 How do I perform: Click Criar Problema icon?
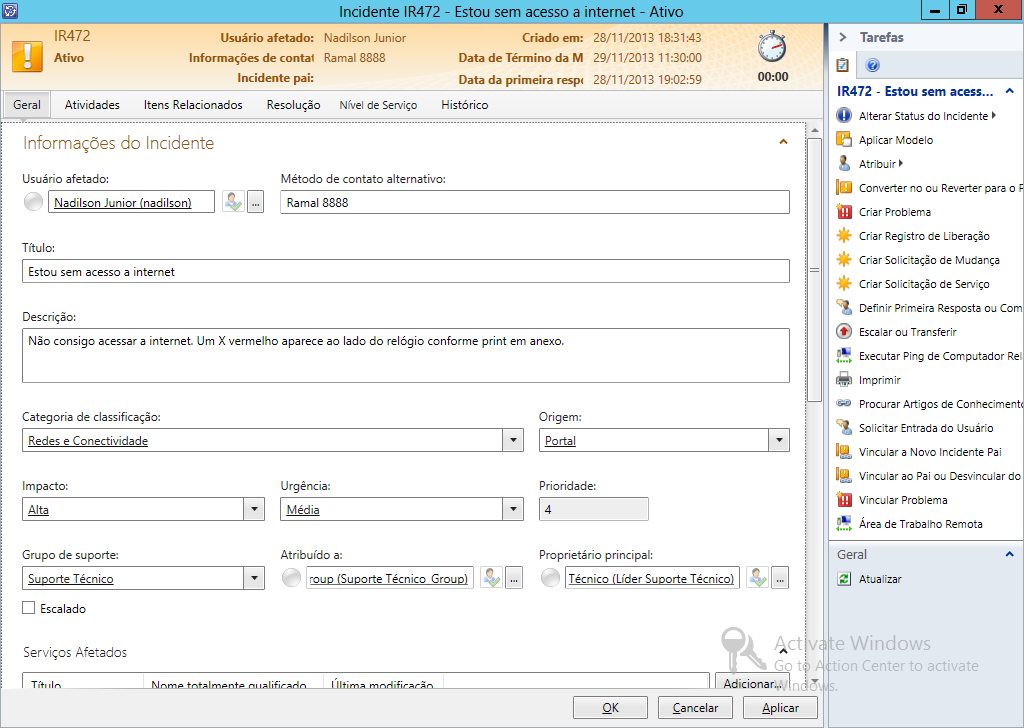click(844, 212)
